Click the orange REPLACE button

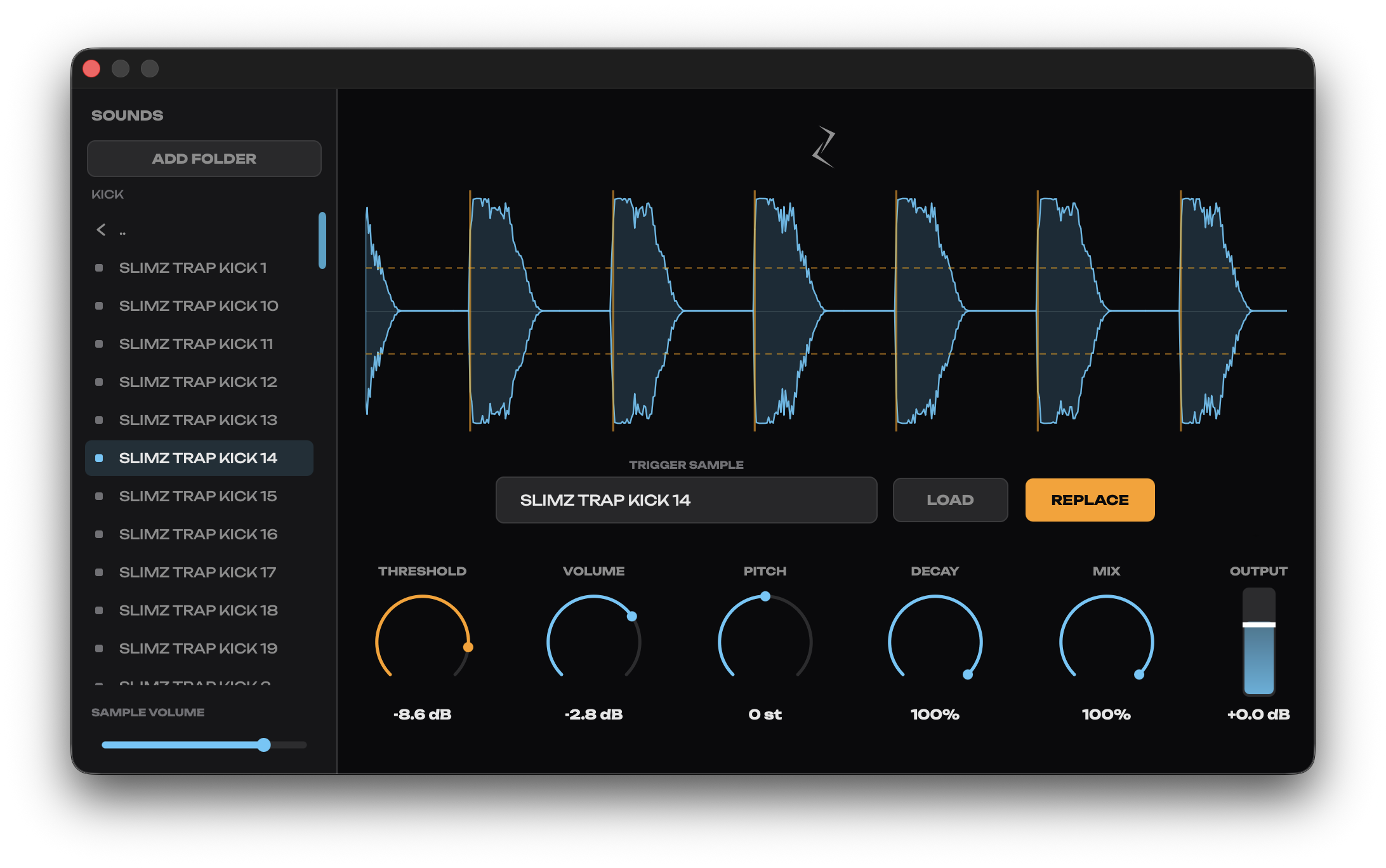click(x=1090, y=500)
